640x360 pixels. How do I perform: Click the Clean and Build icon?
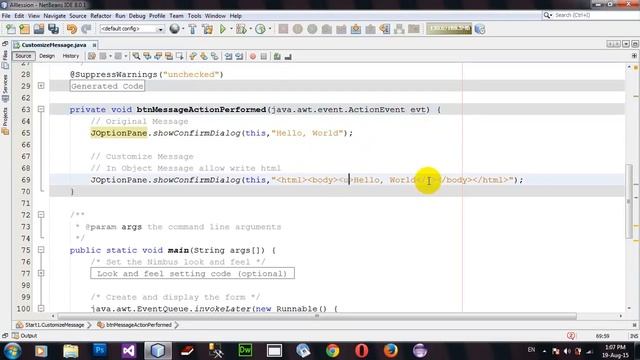click(207, 29)
